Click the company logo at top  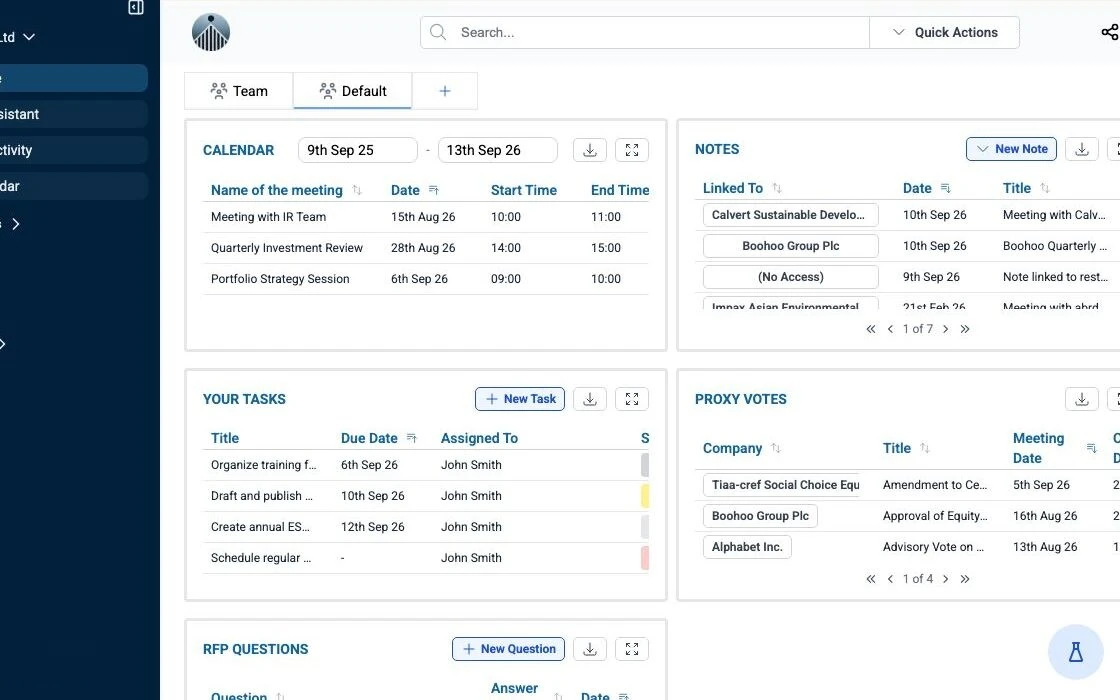click(211, 32)
